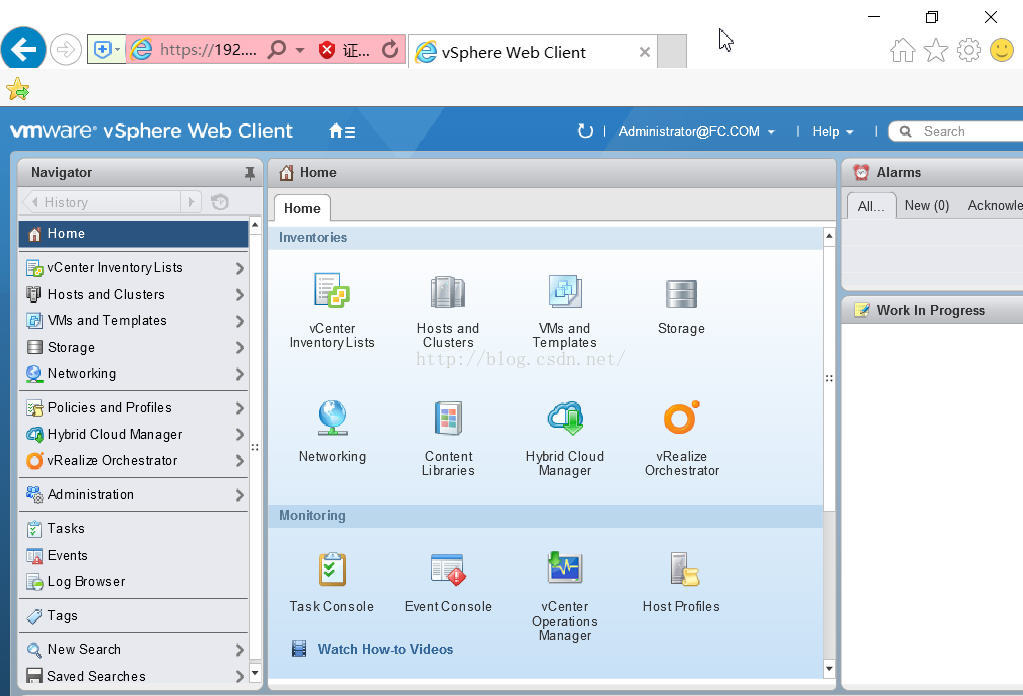
Task: Click Hybrid Cloud Manager in Navigator
Action: click(x=134, y=434)
